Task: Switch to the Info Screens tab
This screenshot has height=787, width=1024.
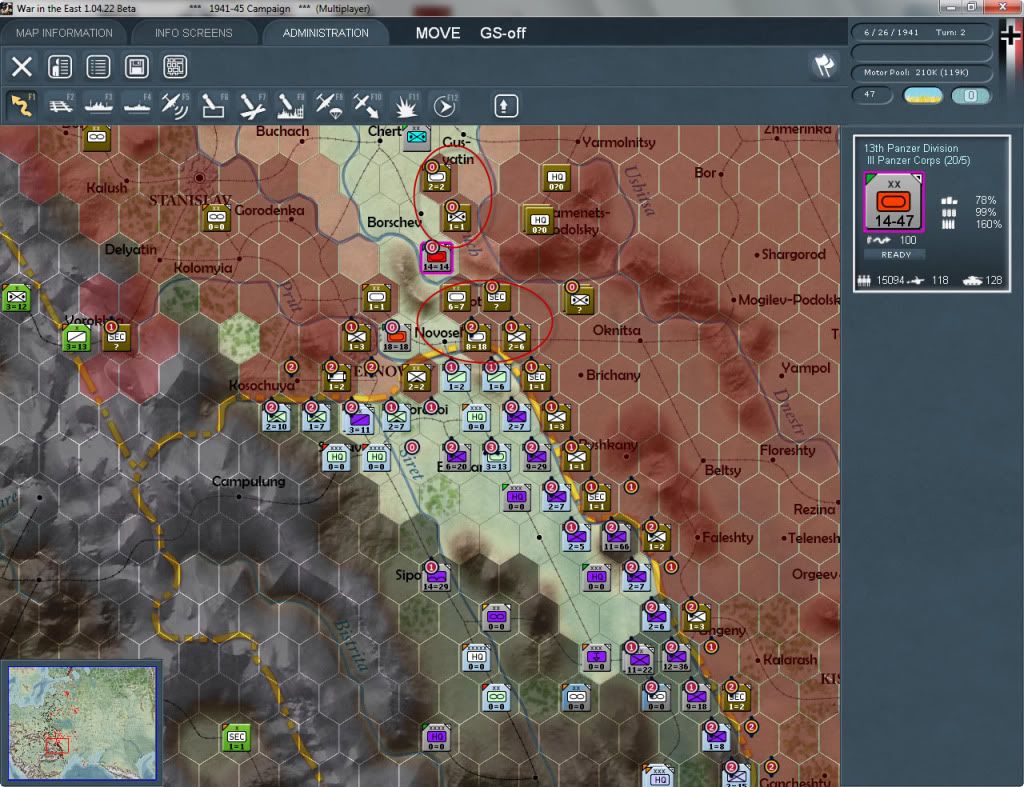Action: click(193, 33)
